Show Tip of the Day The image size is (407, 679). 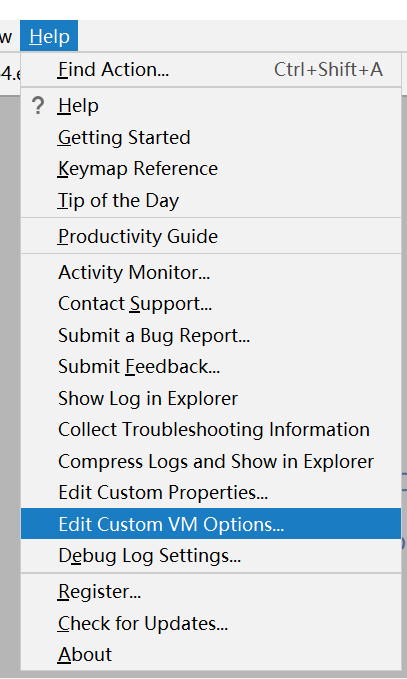(x=211, y=200)
